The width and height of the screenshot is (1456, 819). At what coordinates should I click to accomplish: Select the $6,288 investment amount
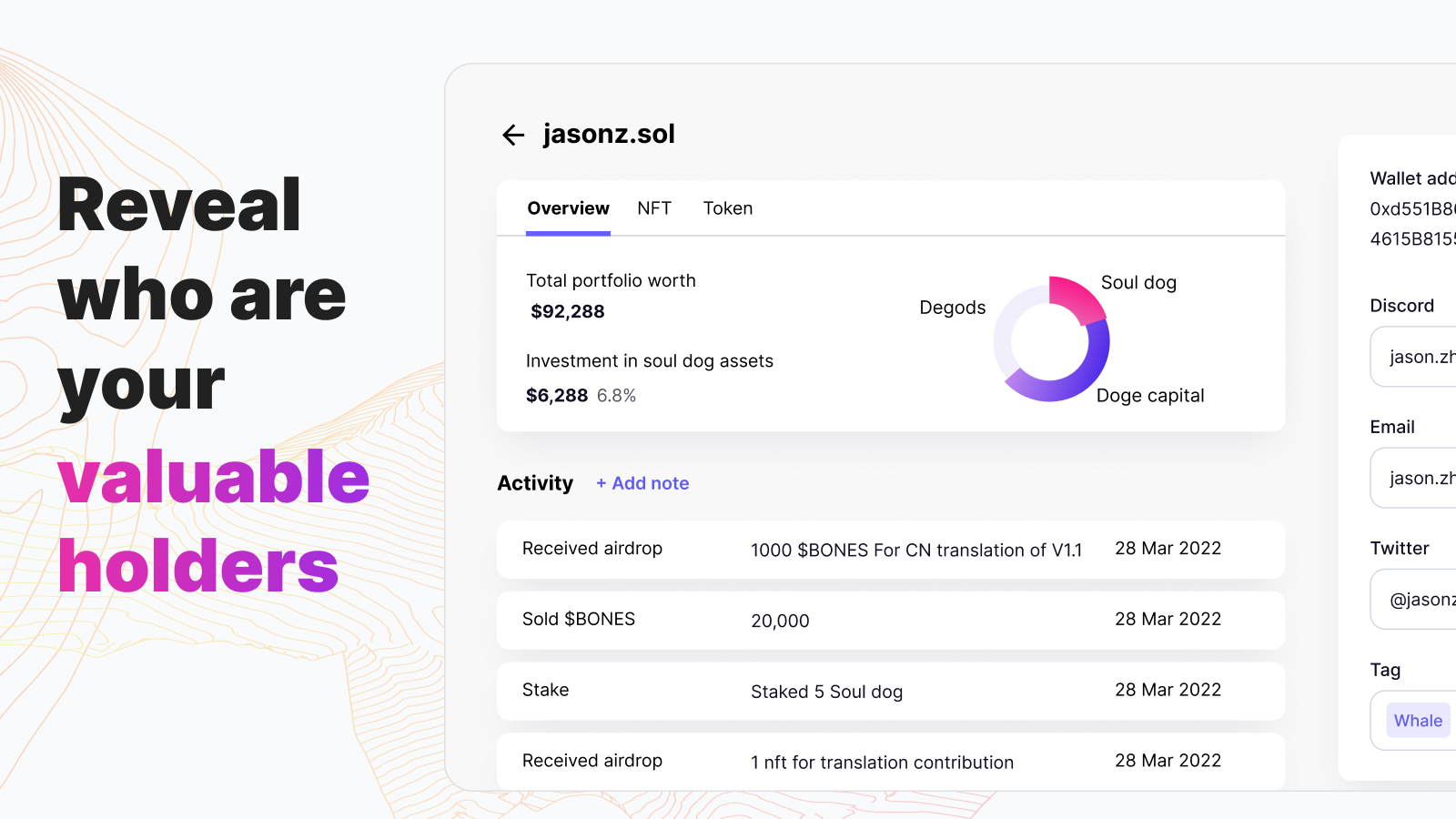pos(557,396)
